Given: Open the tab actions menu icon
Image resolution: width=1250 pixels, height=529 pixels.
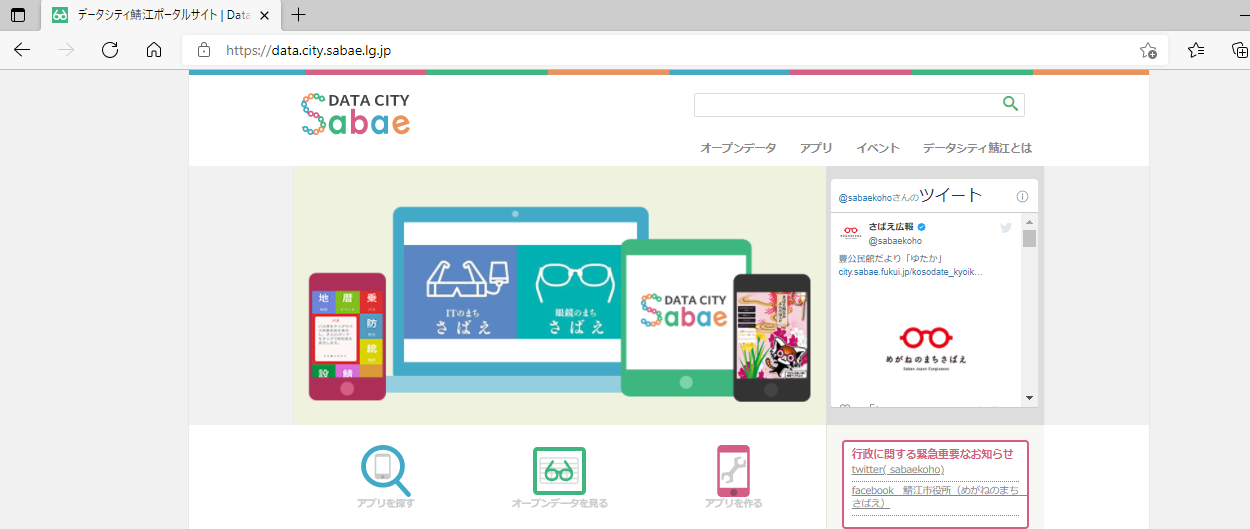Looking at the screenshot, I should pos(18,15).
